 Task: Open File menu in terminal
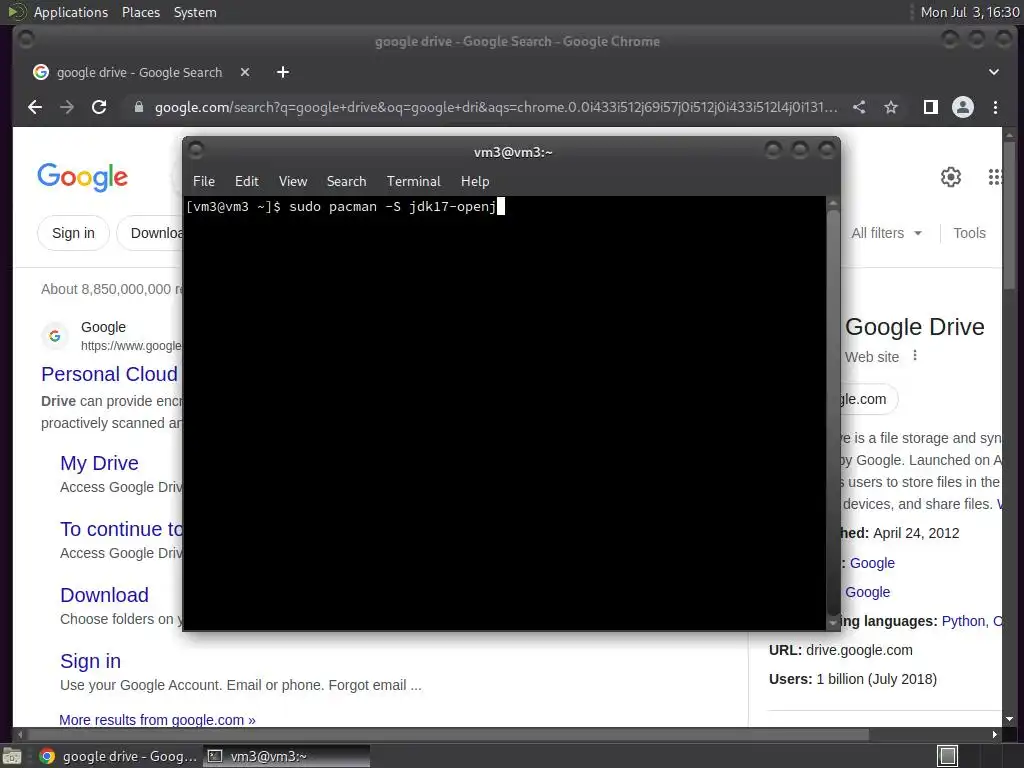[x=204, y=182]
